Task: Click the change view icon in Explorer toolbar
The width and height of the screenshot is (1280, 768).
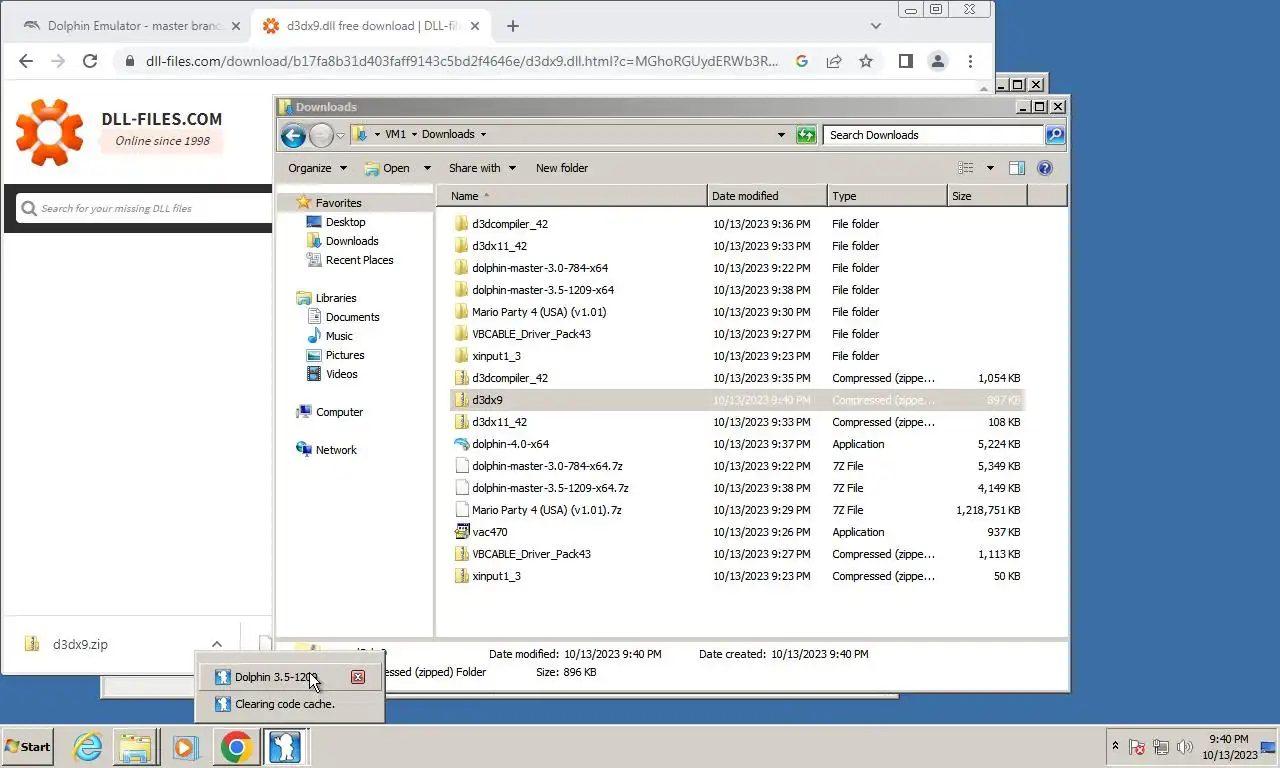Action: (966, 168)
